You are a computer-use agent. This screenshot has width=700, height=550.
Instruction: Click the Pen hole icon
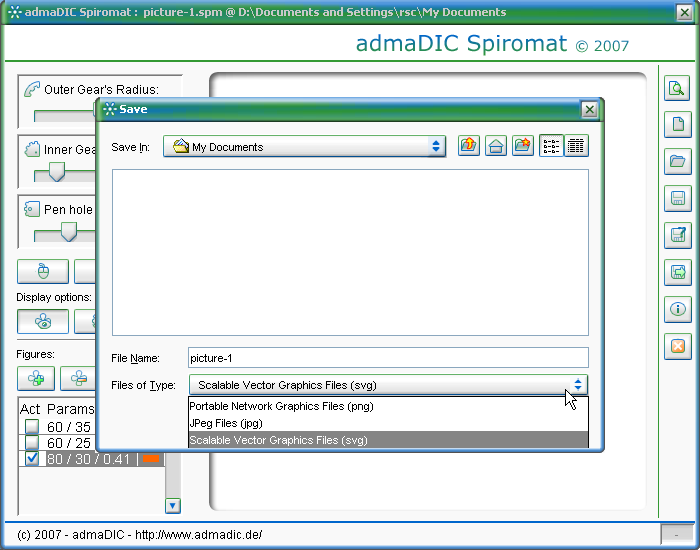[32, 209]
